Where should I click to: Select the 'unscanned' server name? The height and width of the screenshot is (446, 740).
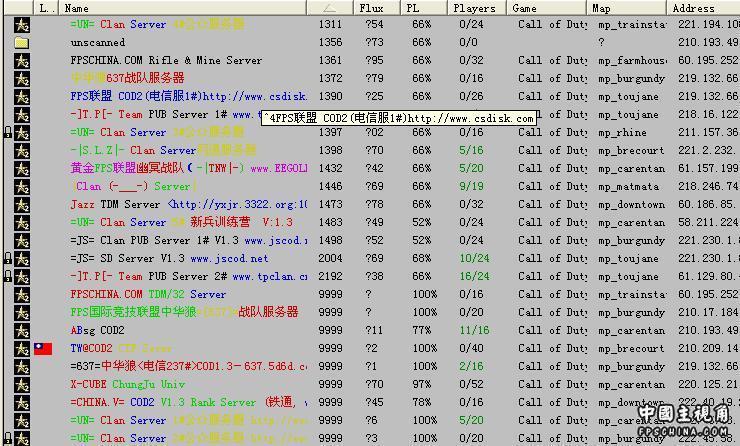98,42
